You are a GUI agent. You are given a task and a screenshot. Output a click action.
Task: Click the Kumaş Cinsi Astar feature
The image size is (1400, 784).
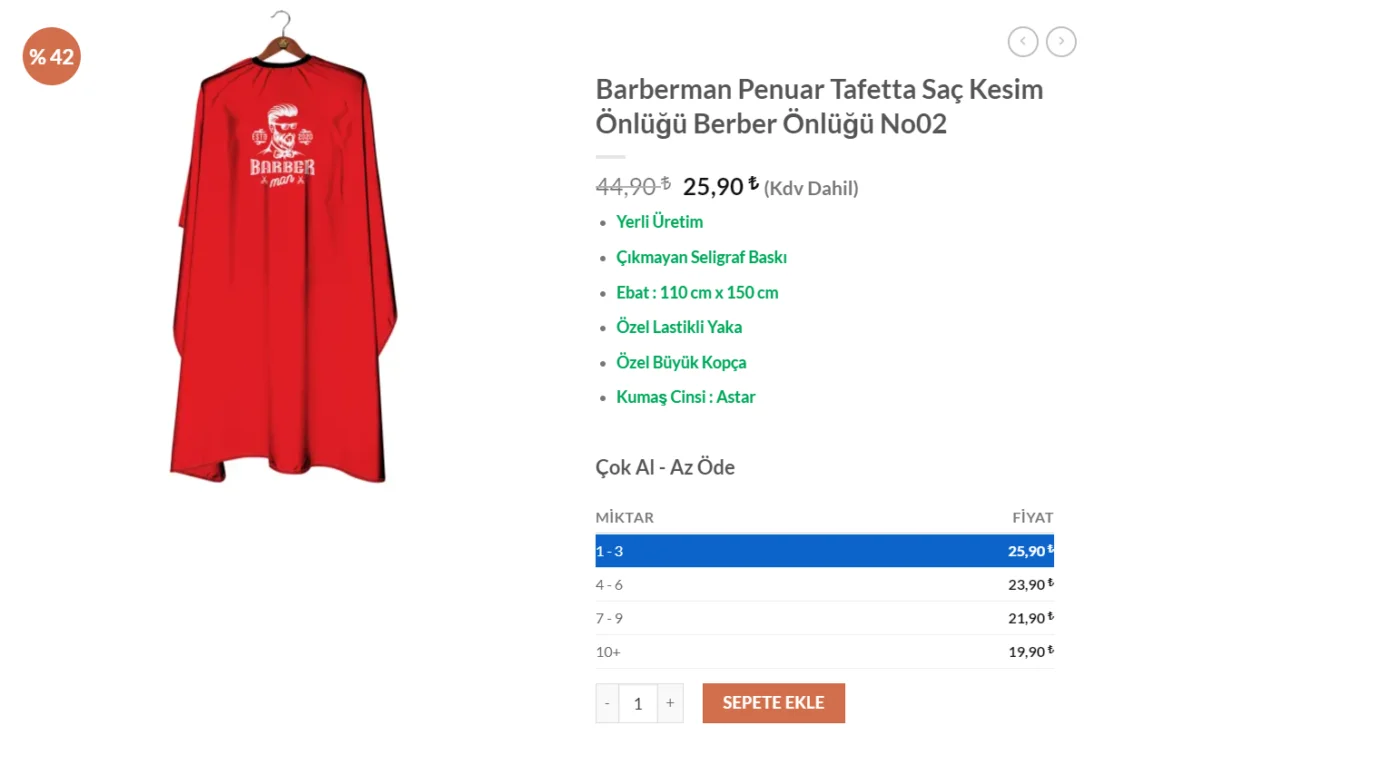[x=686, y=397]
